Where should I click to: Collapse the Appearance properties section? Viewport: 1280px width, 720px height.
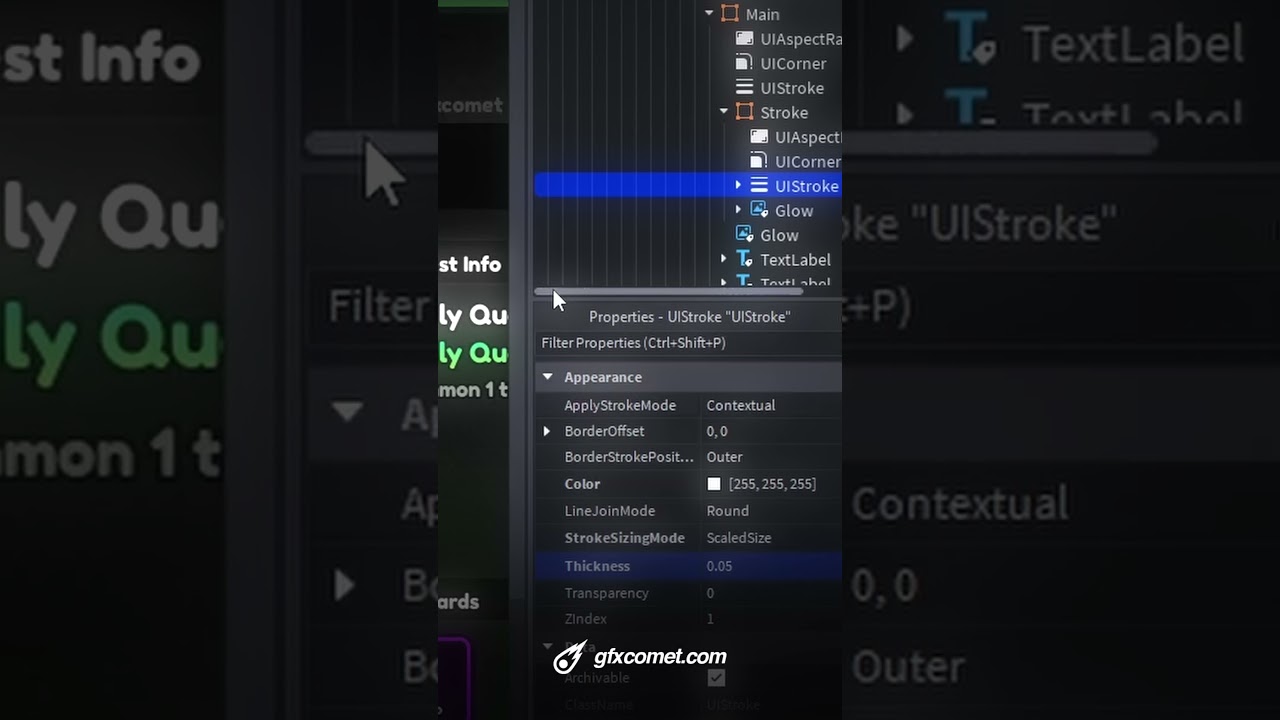[x=547, y=377]
